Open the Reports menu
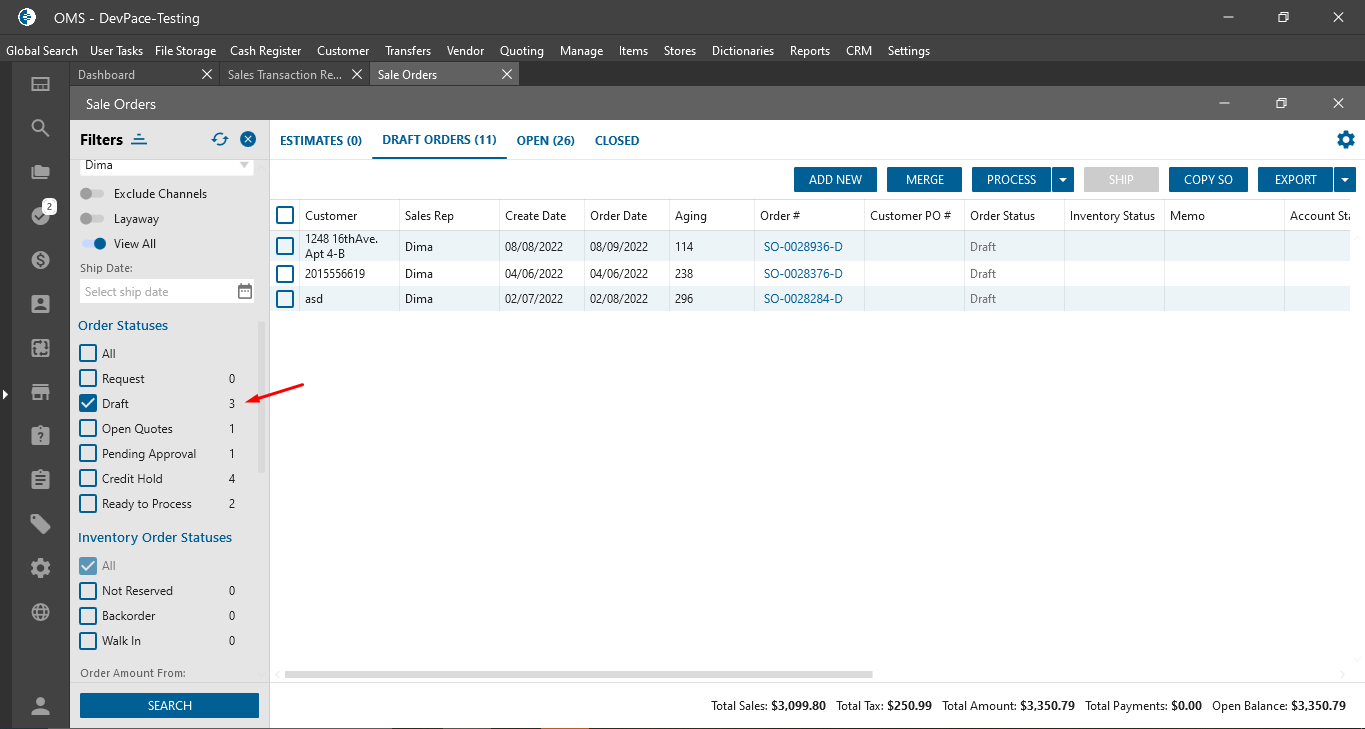The image size is (1365, 729). tap(809, 51)
